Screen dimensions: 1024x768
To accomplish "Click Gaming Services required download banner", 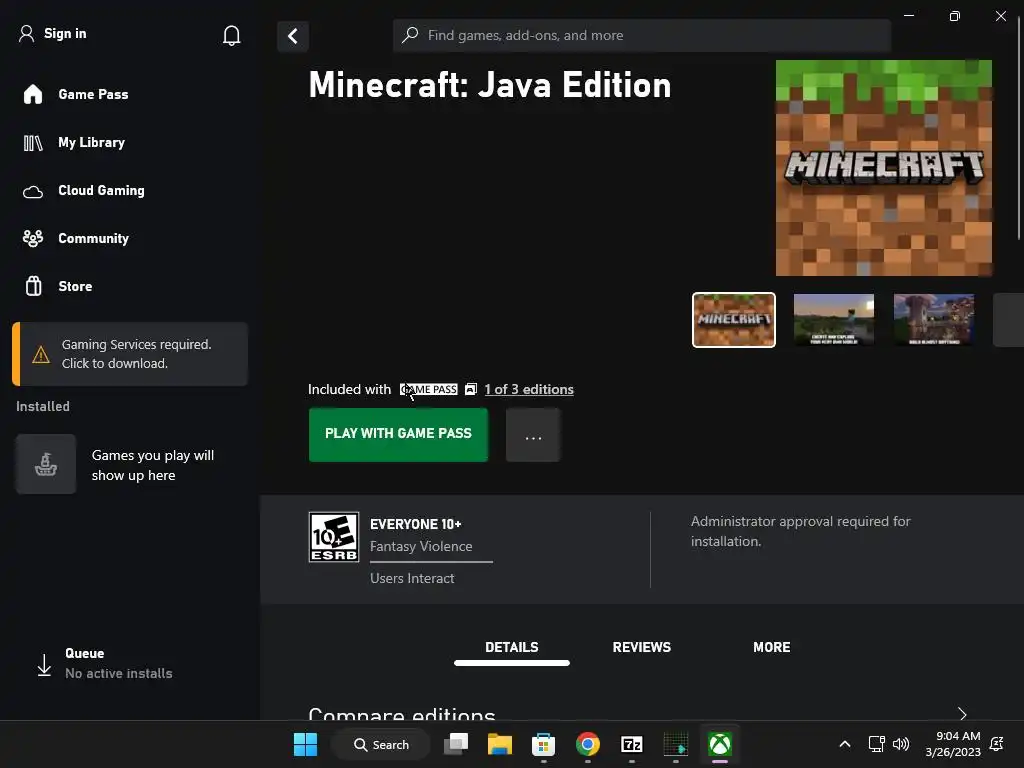I will [130, 354].
